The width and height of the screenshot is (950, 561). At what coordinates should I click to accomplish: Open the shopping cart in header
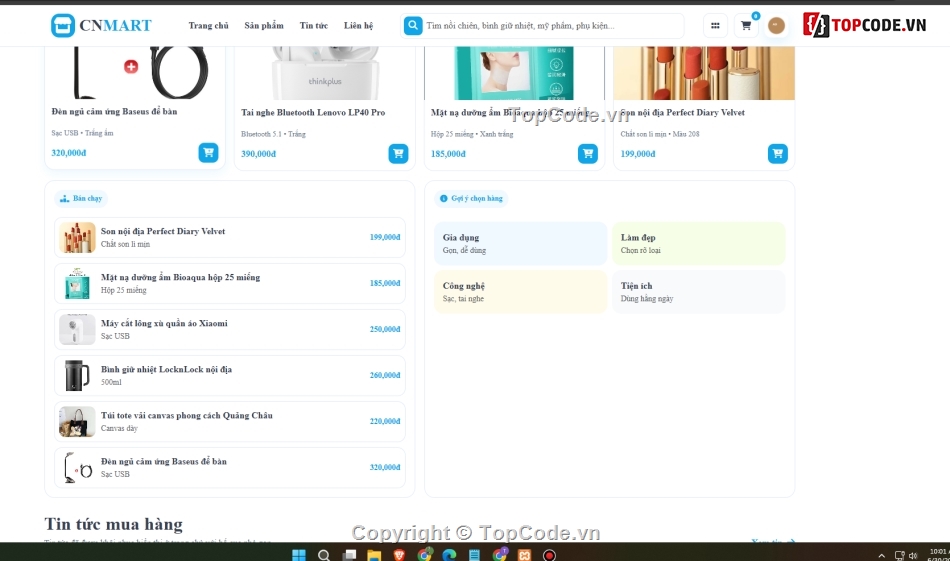point(746,25)
